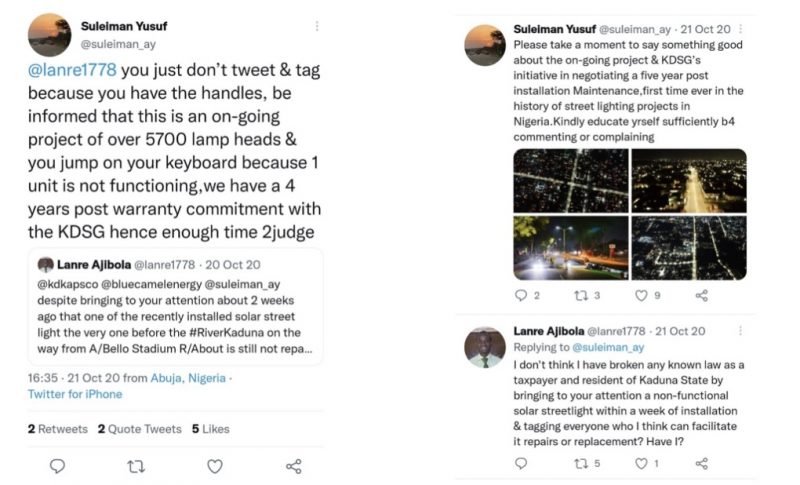Like the left main tweet

(x=214, y=466)
